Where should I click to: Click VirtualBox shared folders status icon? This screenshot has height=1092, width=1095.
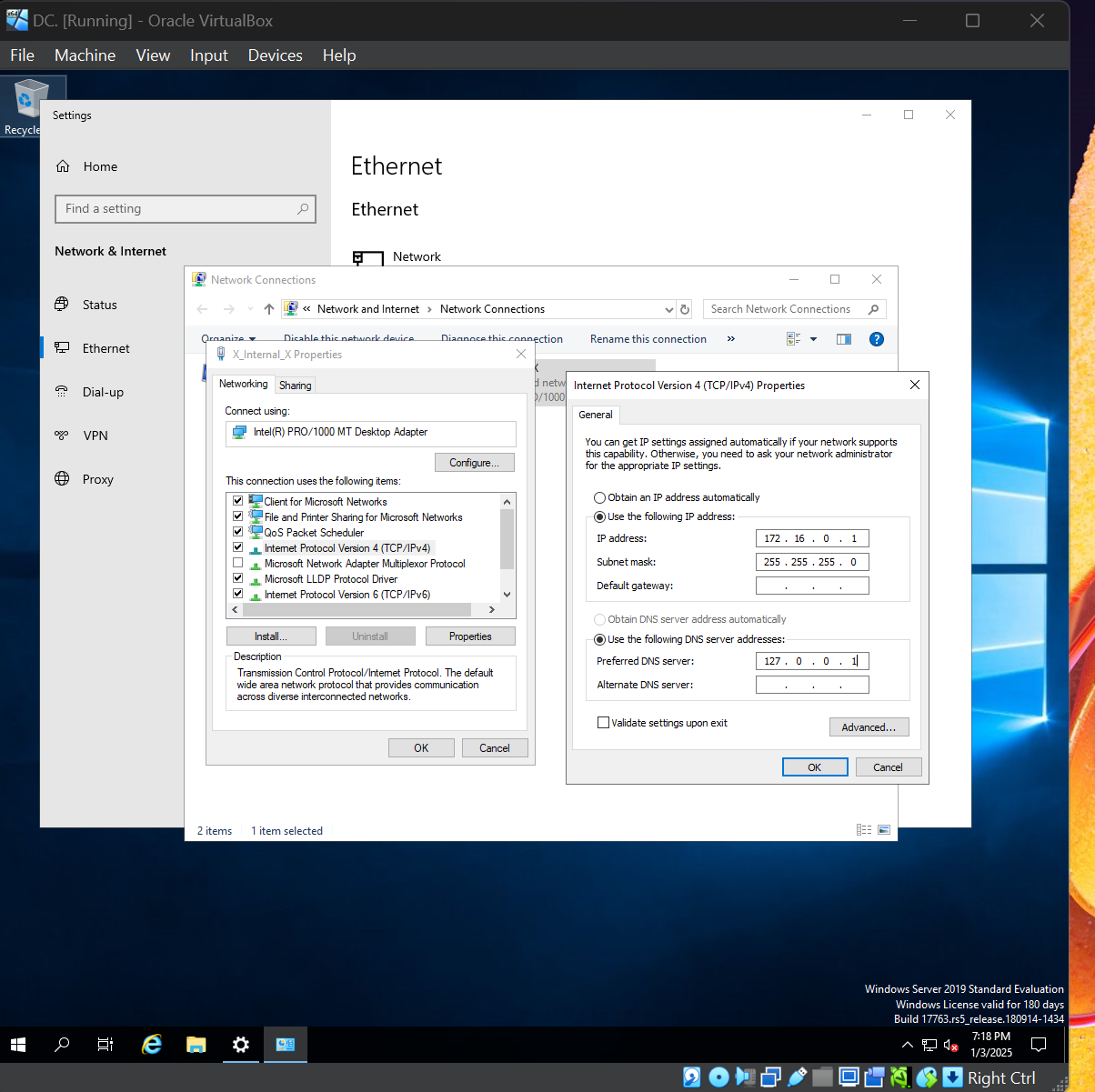point(822,1077)
